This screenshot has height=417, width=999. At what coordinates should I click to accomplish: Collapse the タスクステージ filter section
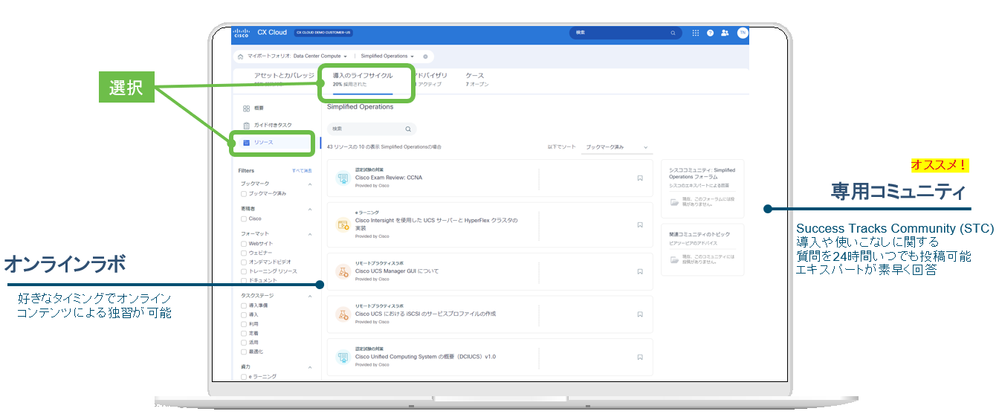coord(310,296)
